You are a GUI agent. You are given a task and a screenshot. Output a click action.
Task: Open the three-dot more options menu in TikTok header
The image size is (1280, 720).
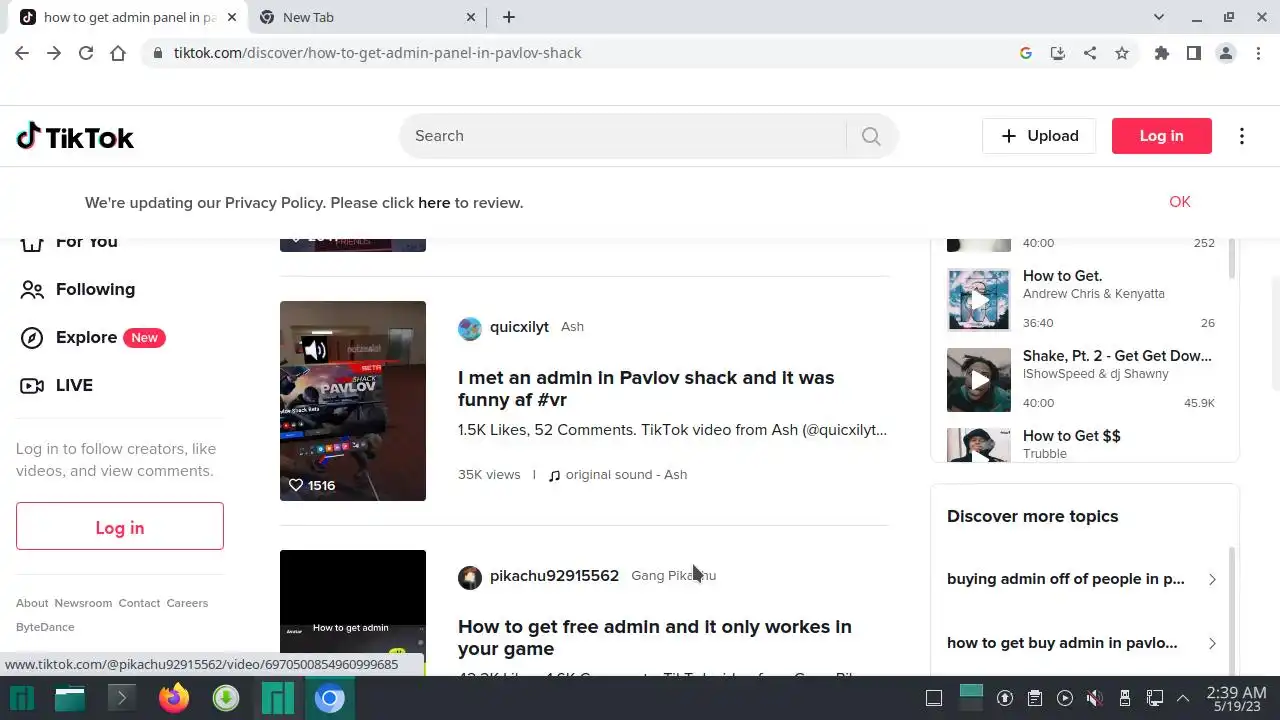coord(1242,136)
